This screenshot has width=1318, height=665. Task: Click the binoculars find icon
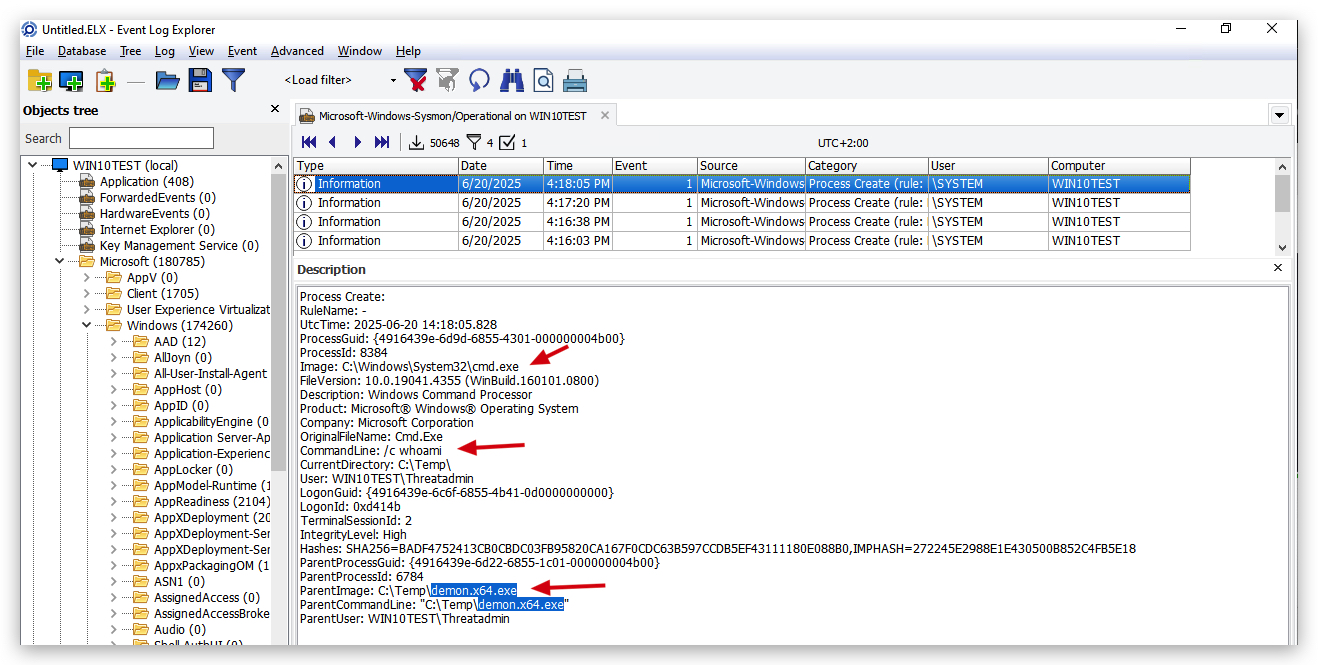(512, 80)
